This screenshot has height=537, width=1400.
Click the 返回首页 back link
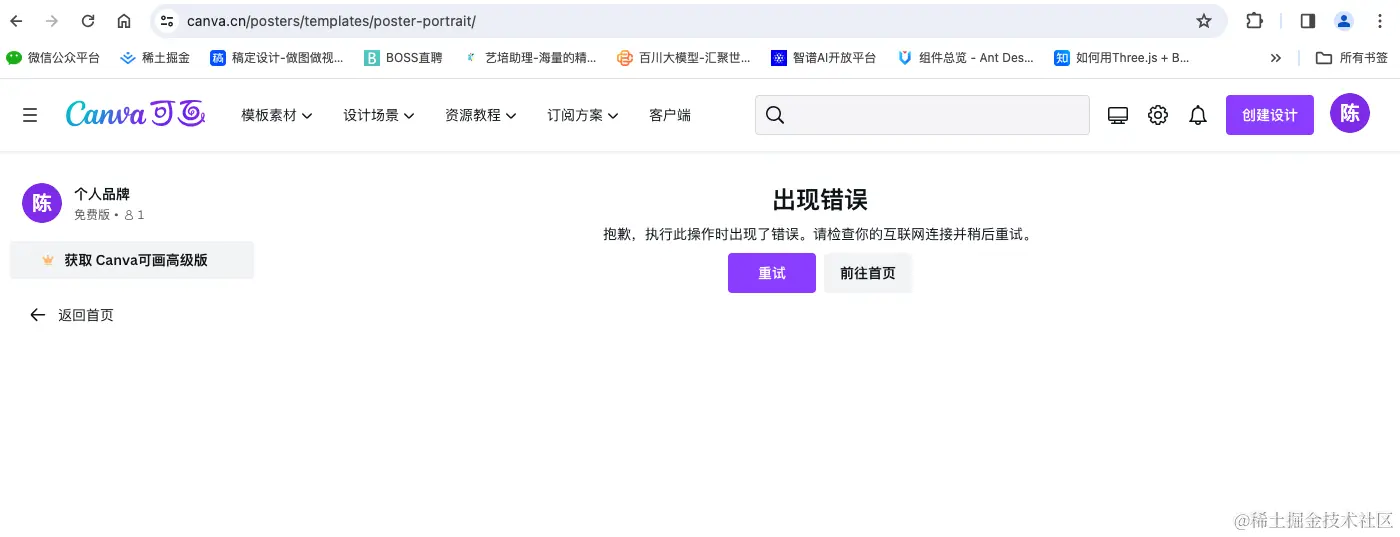[72, 315]
